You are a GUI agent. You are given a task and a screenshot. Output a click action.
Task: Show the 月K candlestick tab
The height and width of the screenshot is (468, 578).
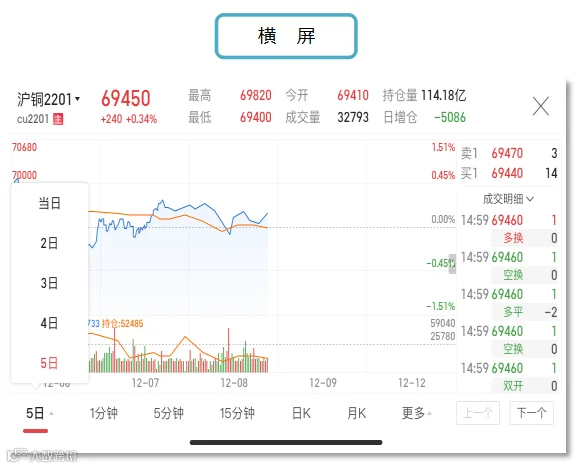coord(356,413)
